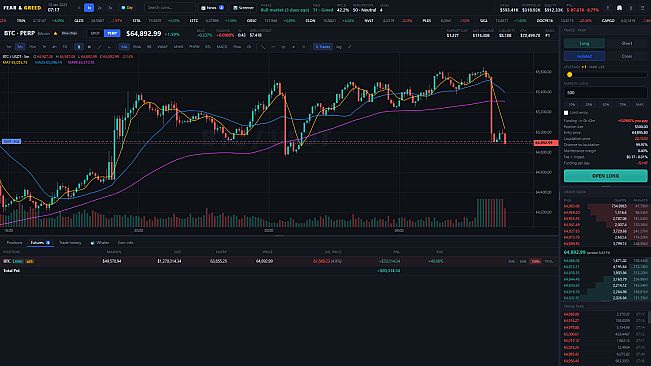Set margin to 25% preset
The height and width of the screenshot is (366, 651).
(x=589, y=105)
